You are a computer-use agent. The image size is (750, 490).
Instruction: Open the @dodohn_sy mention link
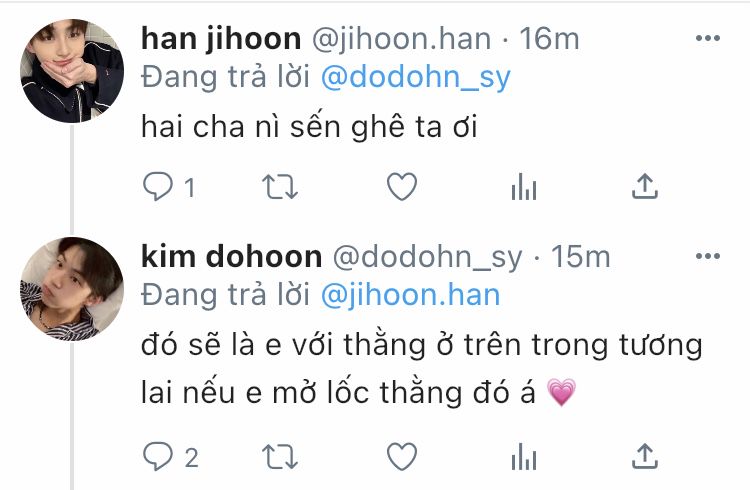(416, 78)
